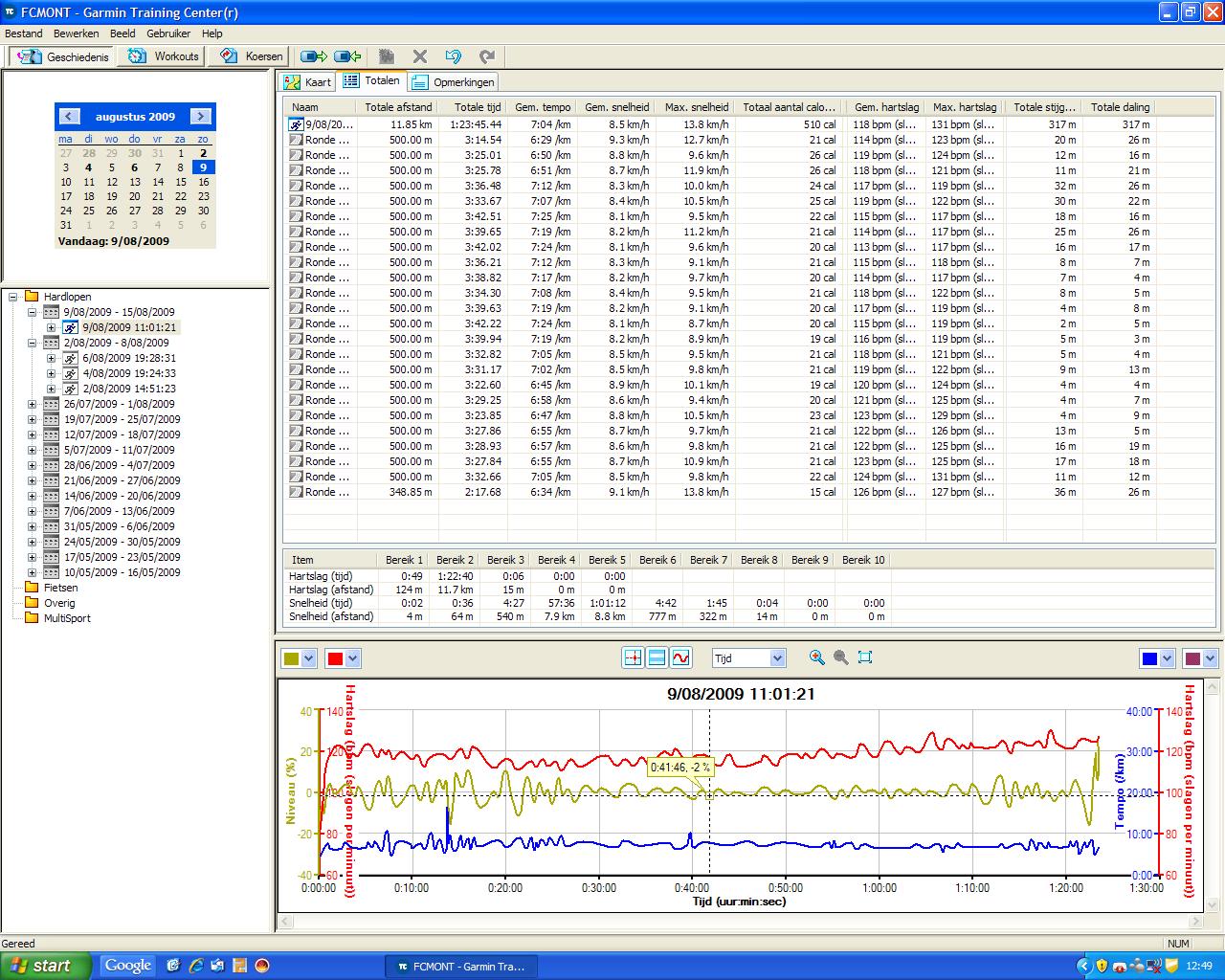Click the Hardlopen folder icon
This screenshot has height=980, width=1225.
coord(32,297)
